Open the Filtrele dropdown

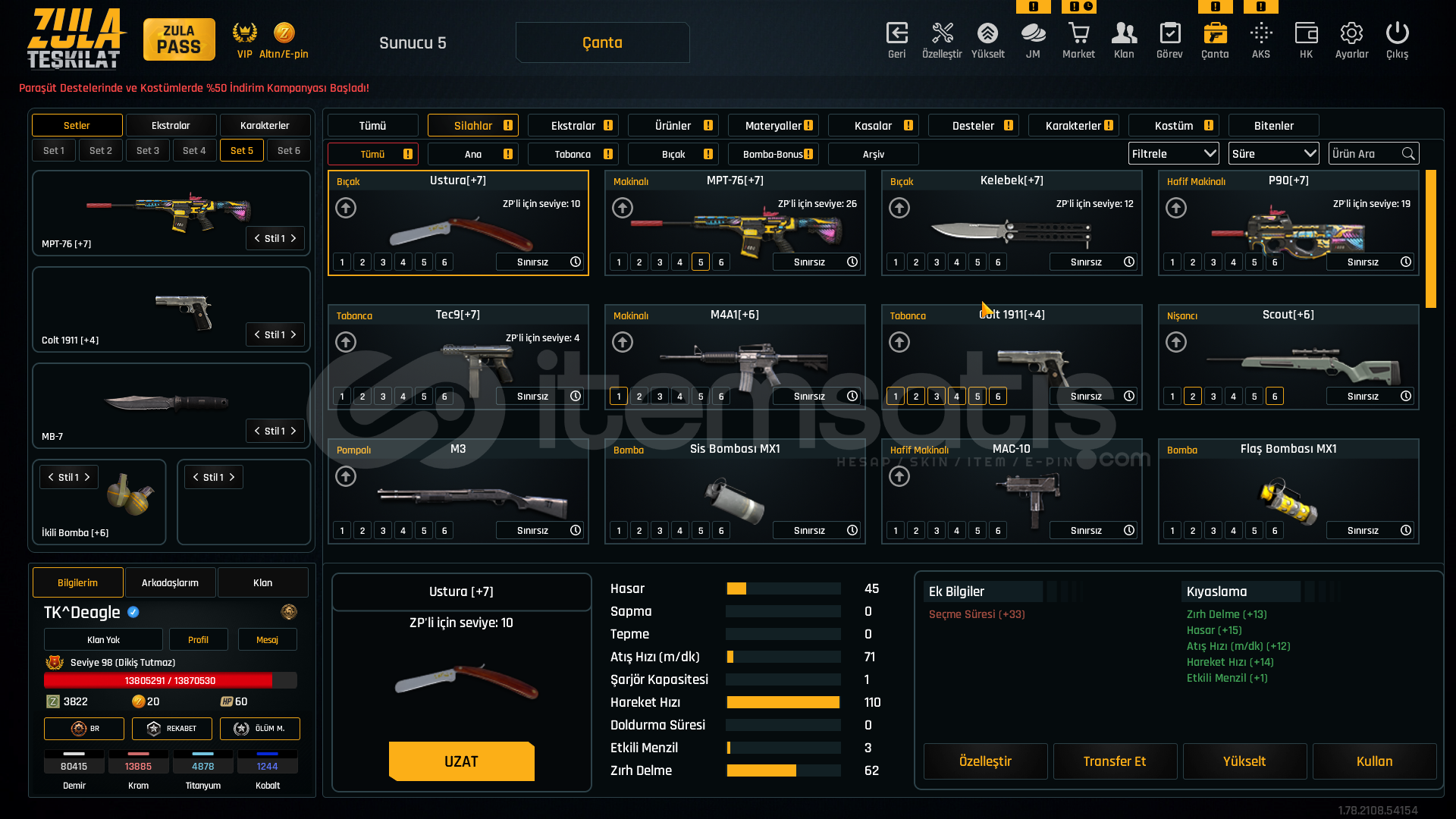pyautogui.click(x=1173, y=153)
